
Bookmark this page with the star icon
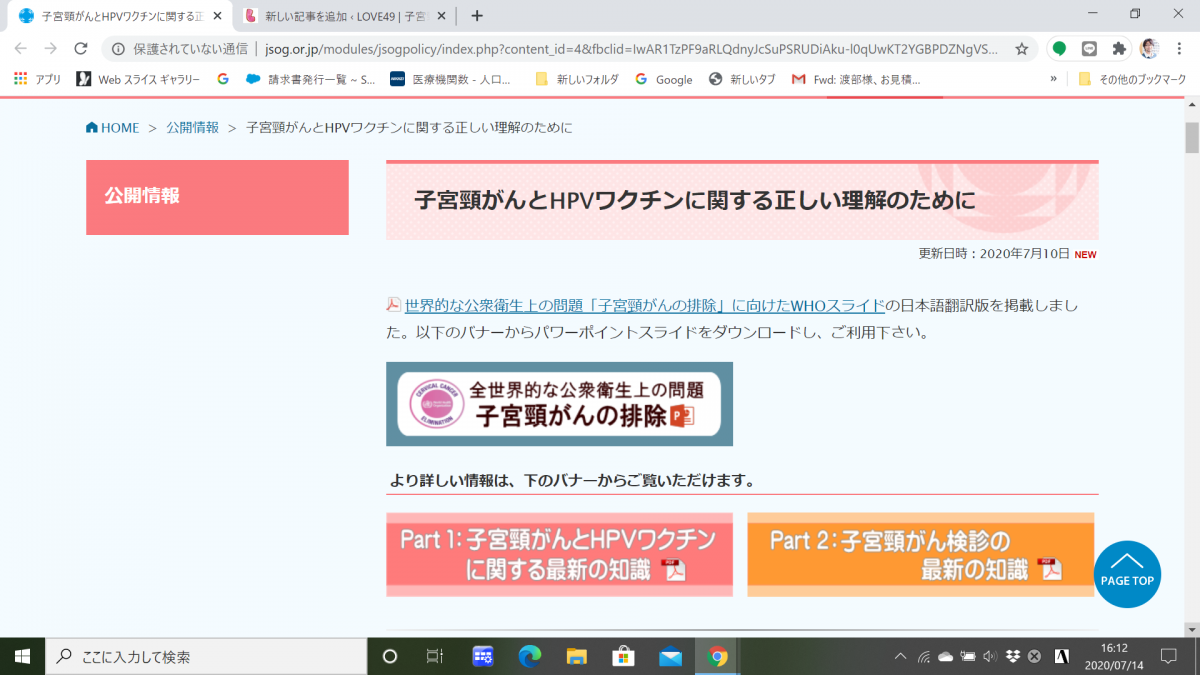tap(1021, 48)
